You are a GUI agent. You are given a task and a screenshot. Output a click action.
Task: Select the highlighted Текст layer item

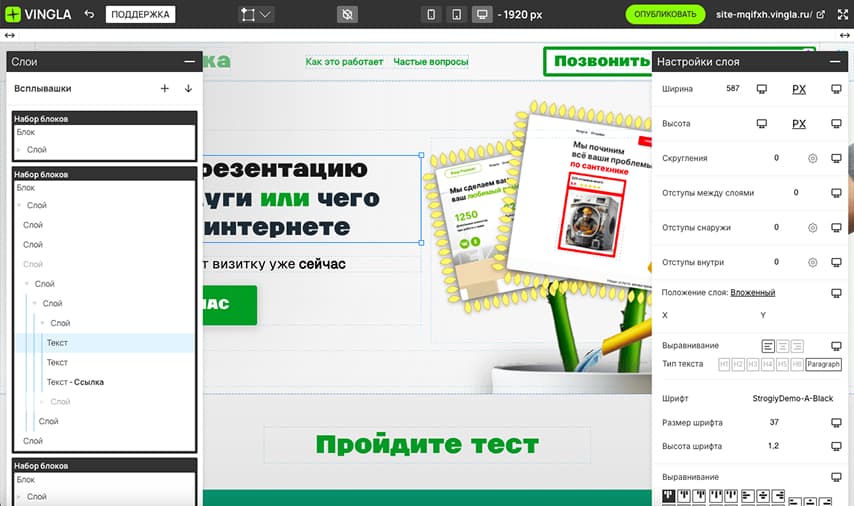point(57,343)
